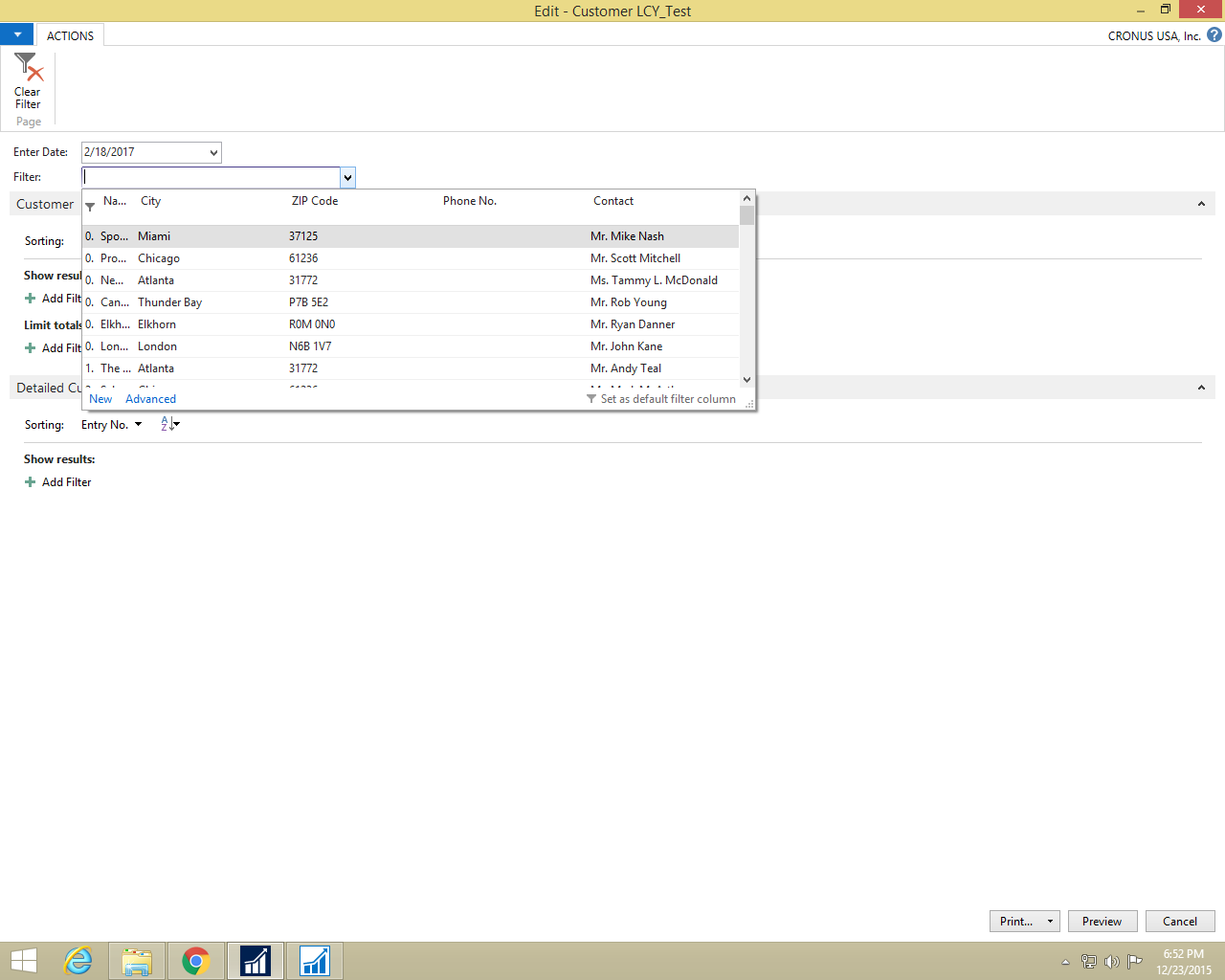Open File Explorer from taskbar

click(x=137, y=961)
